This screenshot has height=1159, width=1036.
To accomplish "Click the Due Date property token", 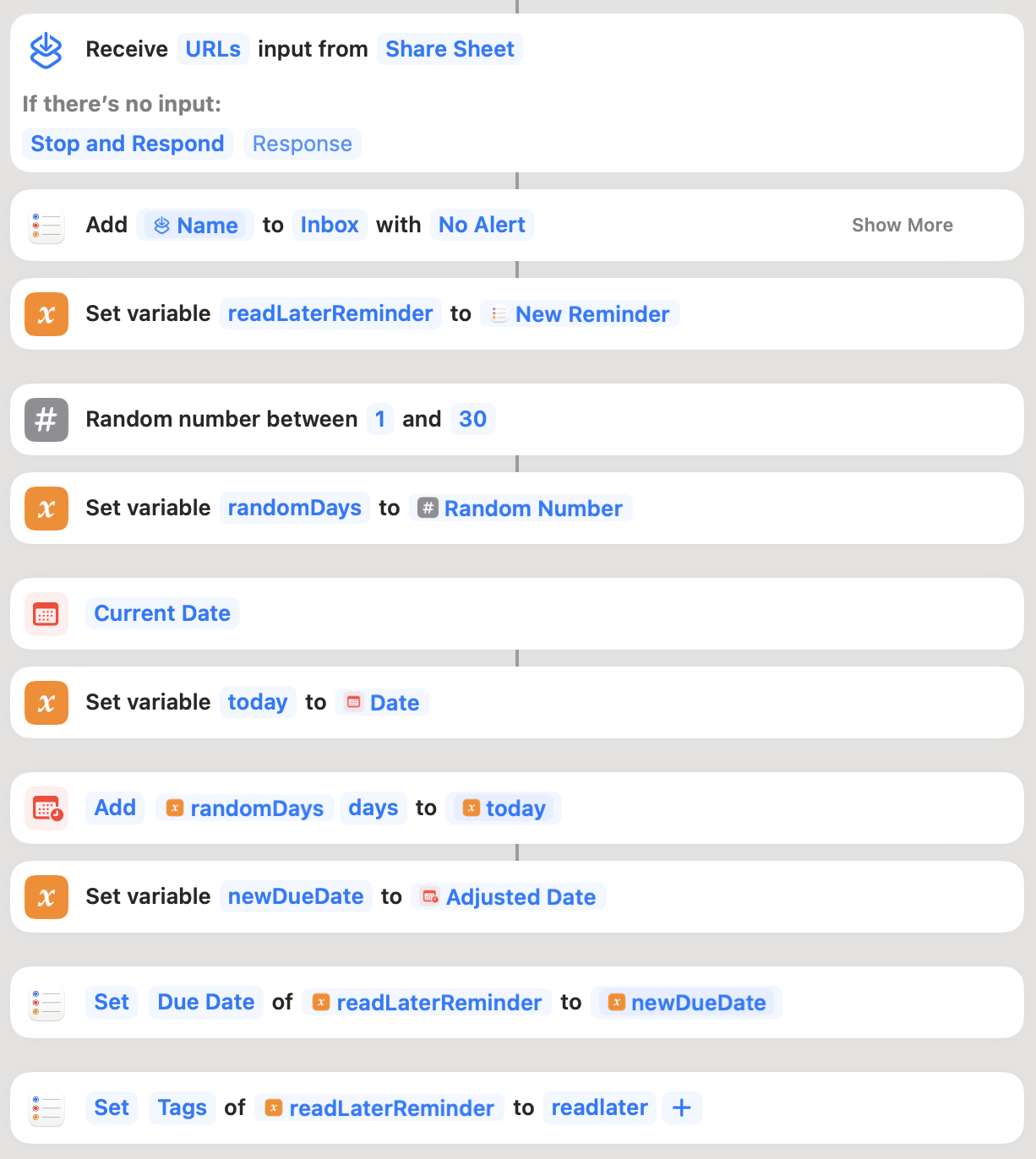I will point(206,1002).
